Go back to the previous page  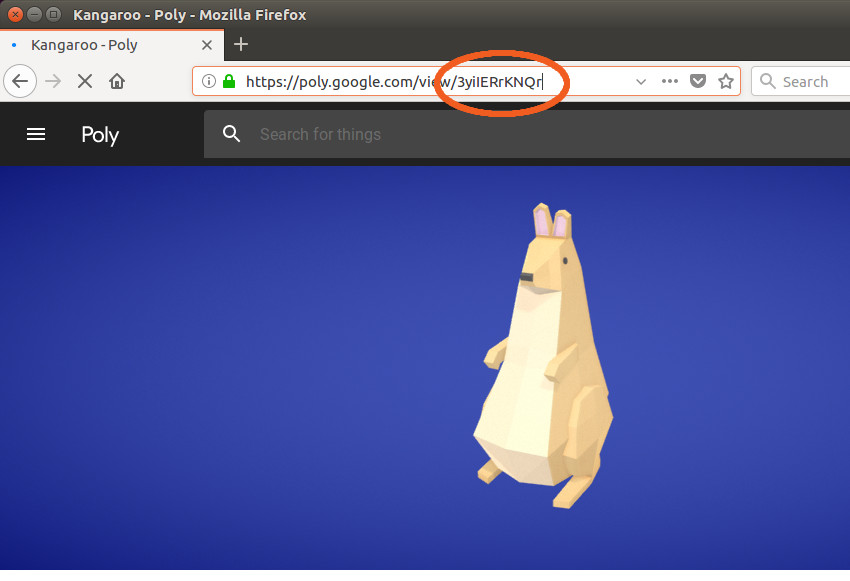click(x=20, y=81)
